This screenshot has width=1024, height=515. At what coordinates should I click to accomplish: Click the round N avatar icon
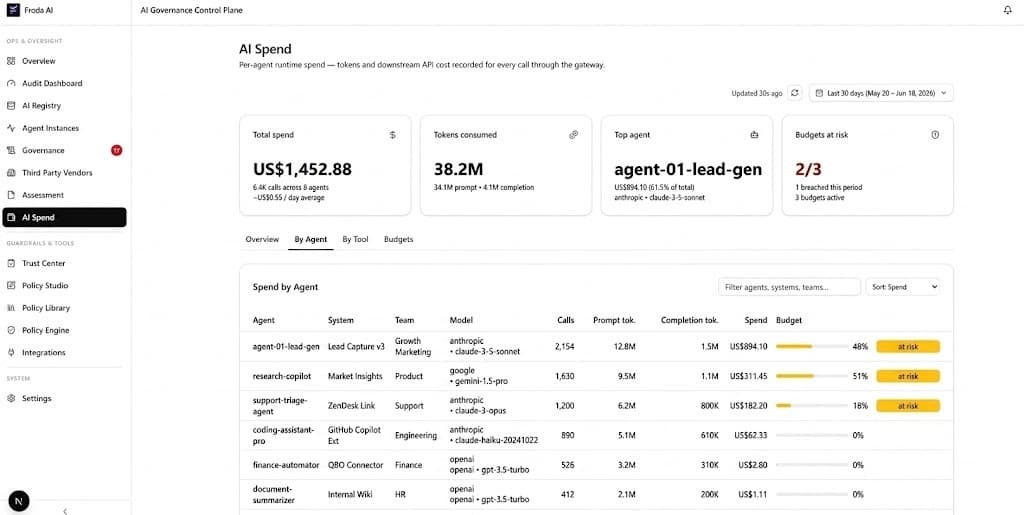pos(19,501)
